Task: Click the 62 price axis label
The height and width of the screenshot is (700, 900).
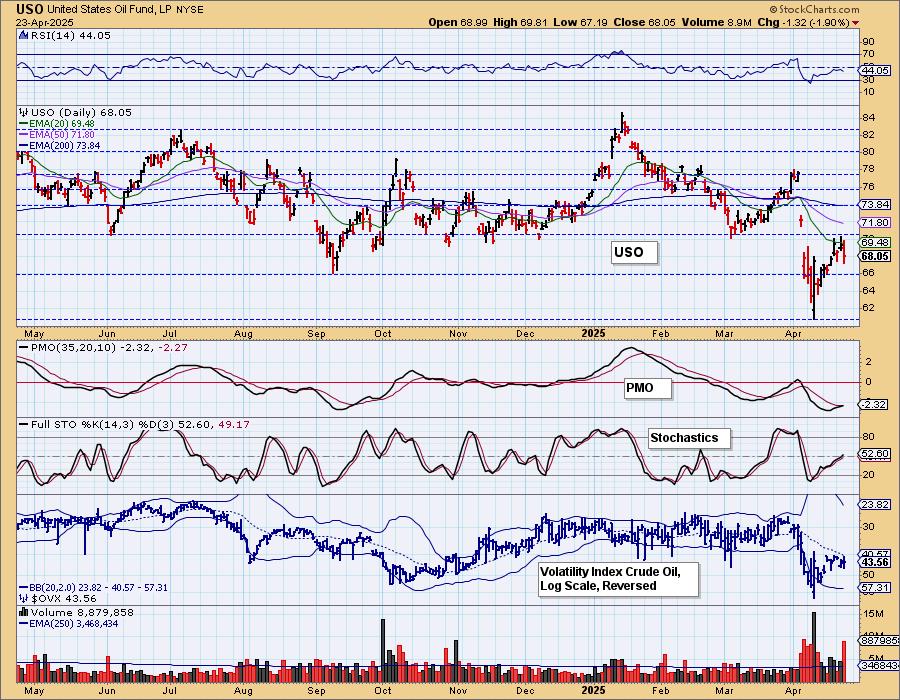Action: 869,308
